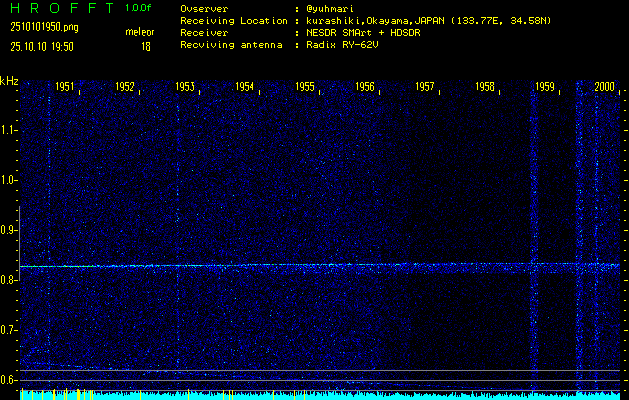This screenshot has height=400, width=629.
Task: Click the Recviving antenna field label
Action: click(x=231, y=45)
